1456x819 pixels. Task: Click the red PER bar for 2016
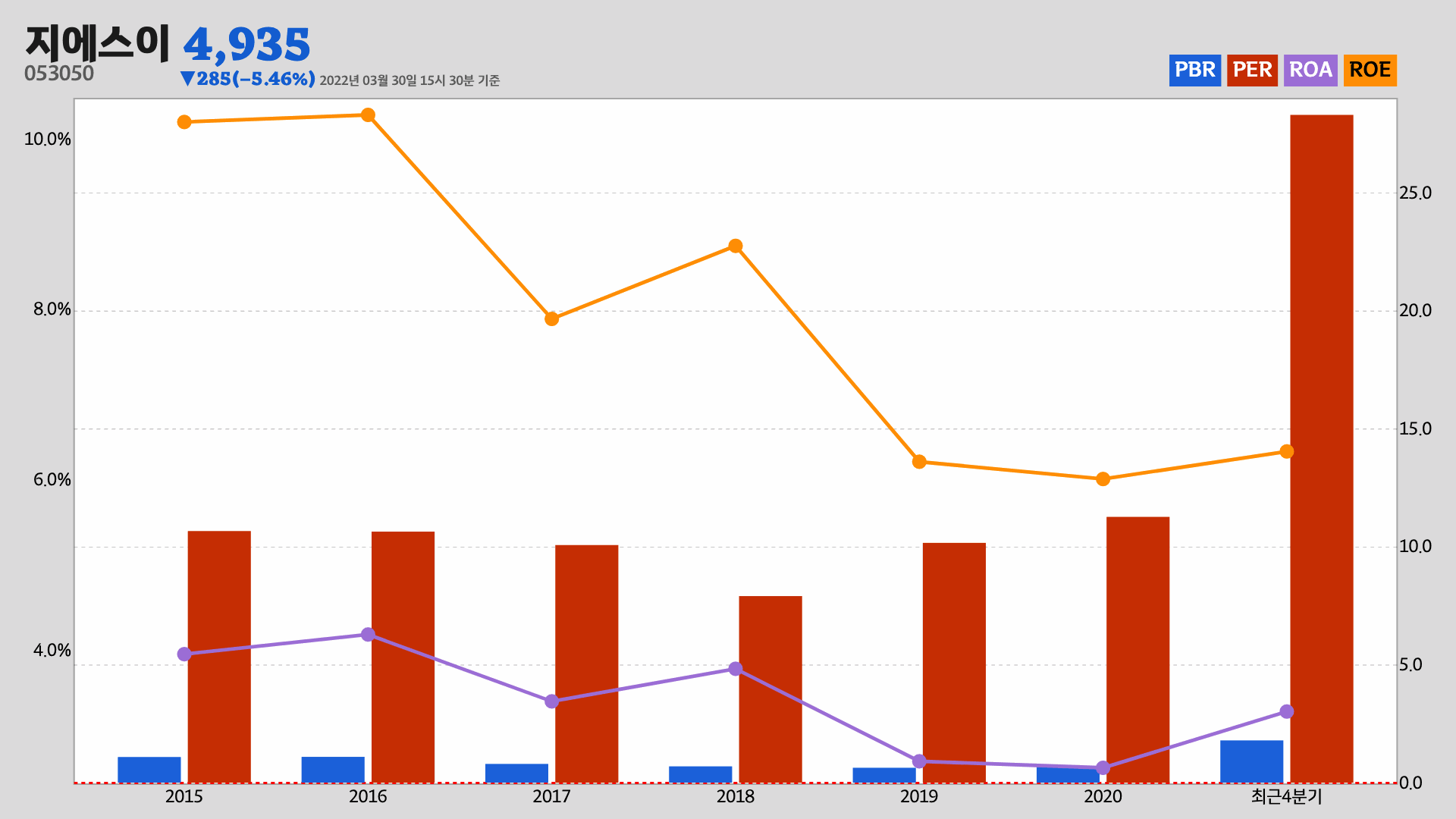click(403, 657)
